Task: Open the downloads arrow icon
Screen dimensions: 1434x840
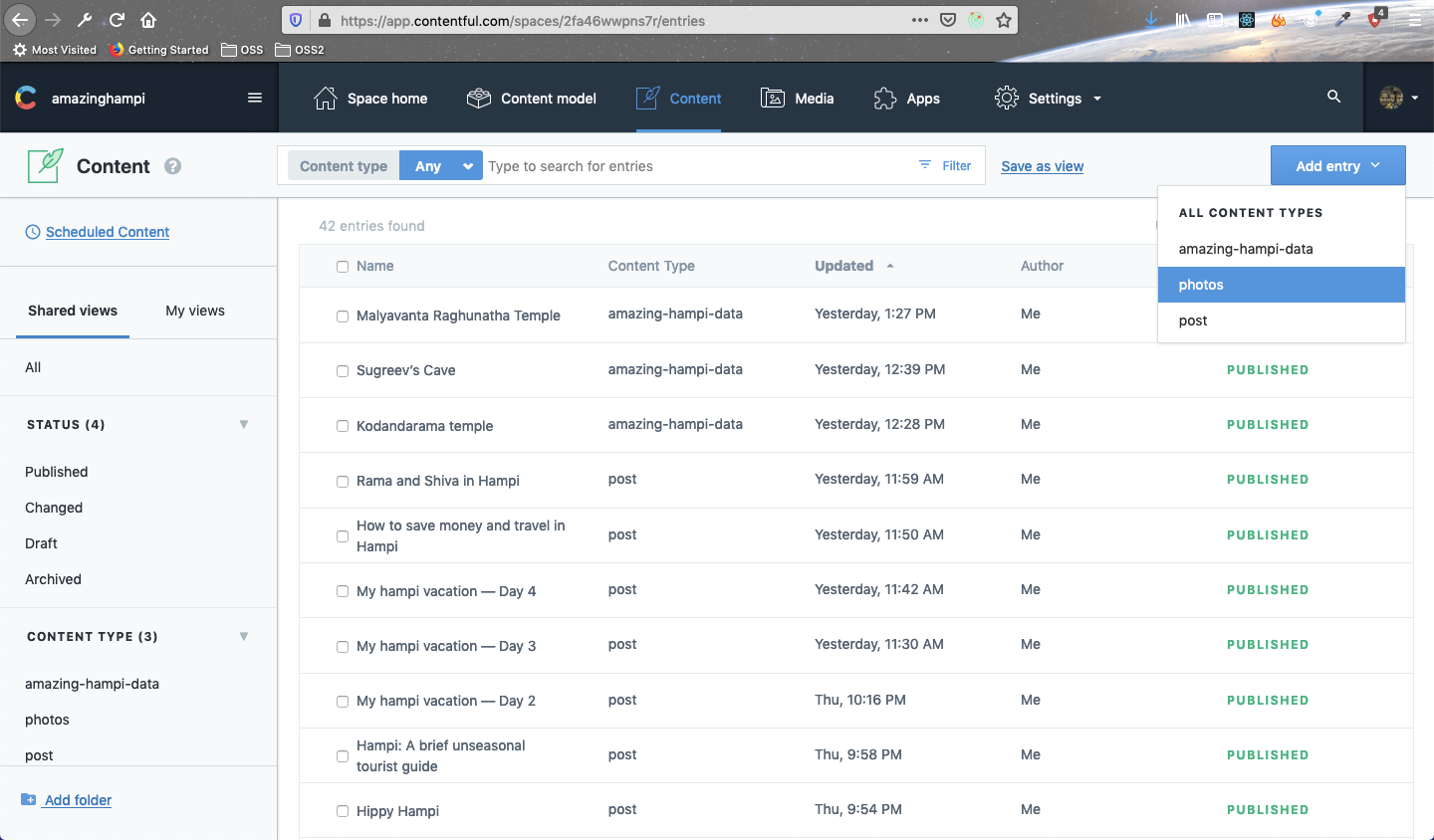Action: click(1151, 20)
